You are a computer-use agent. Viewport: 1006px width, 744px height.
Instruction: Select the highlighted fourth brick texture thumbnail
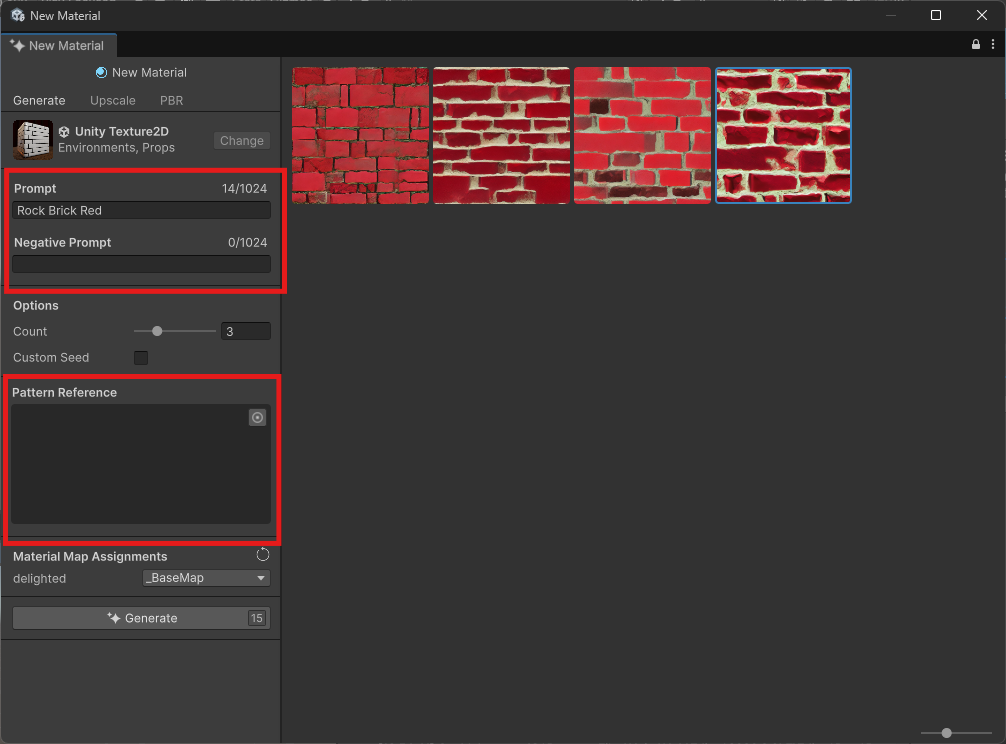click(x=783, y=135)
